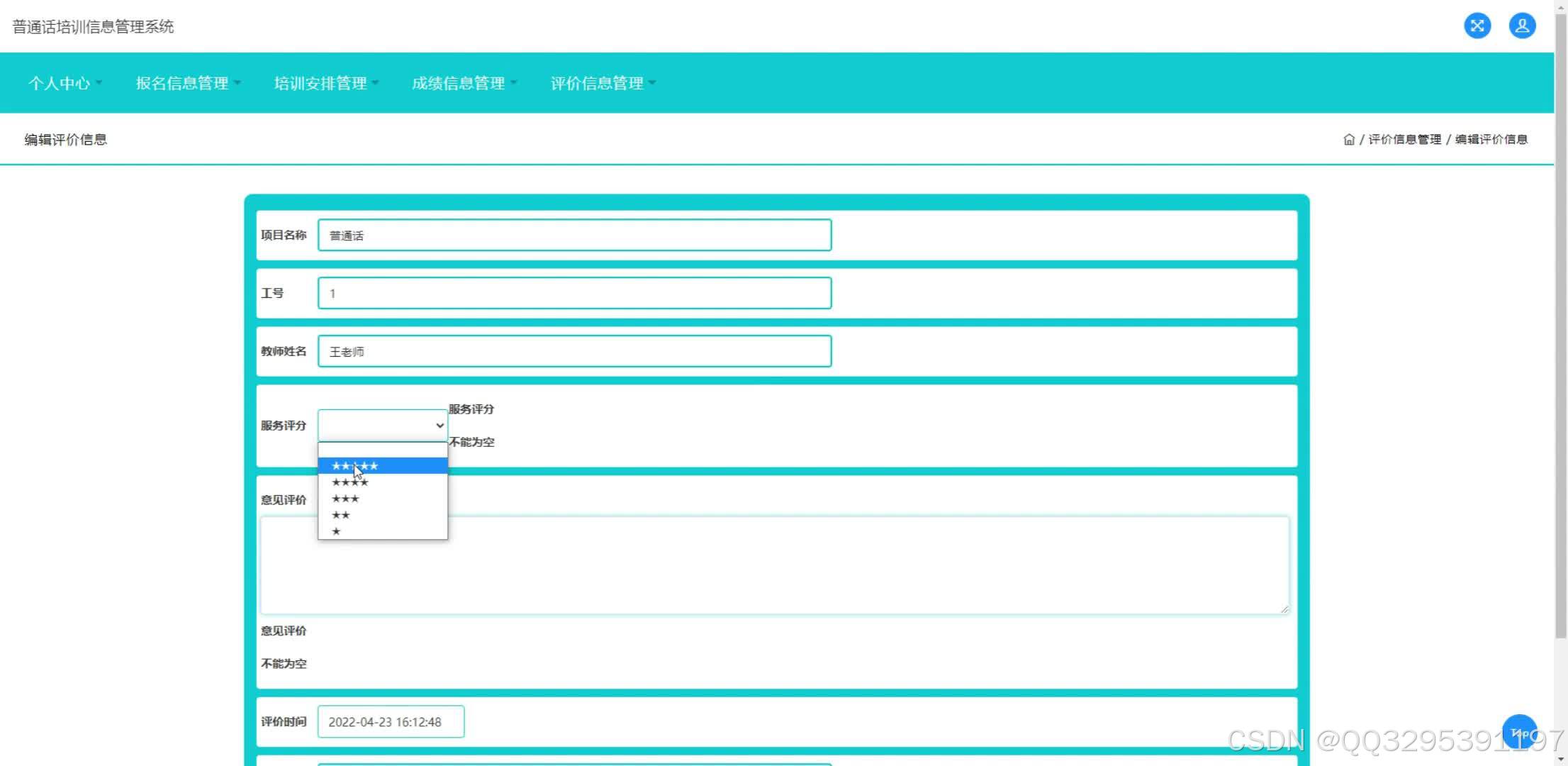Viewport: 1568px width, 766px height.
Task: Click the 项目名称 input field
Action: 574,235
